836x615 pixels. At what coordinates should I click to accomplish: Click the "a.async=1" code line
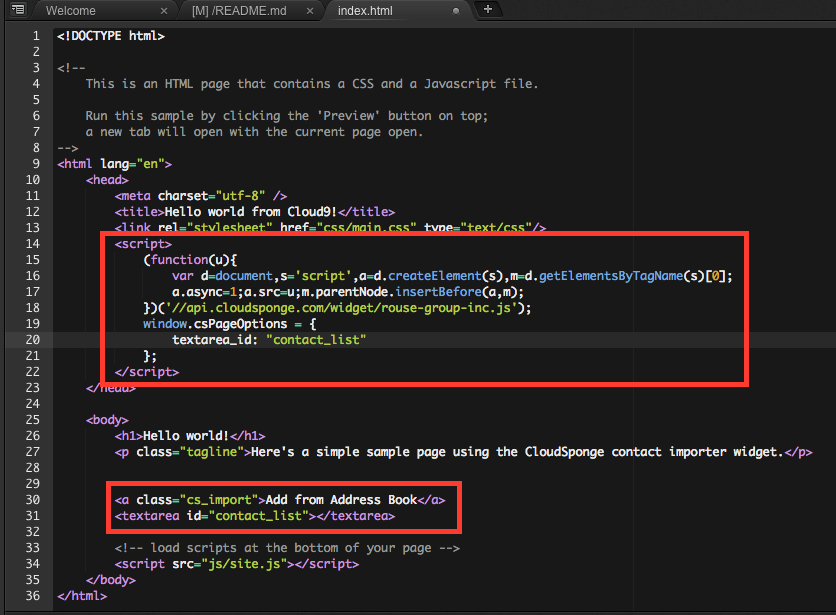(x=348, y=292)
